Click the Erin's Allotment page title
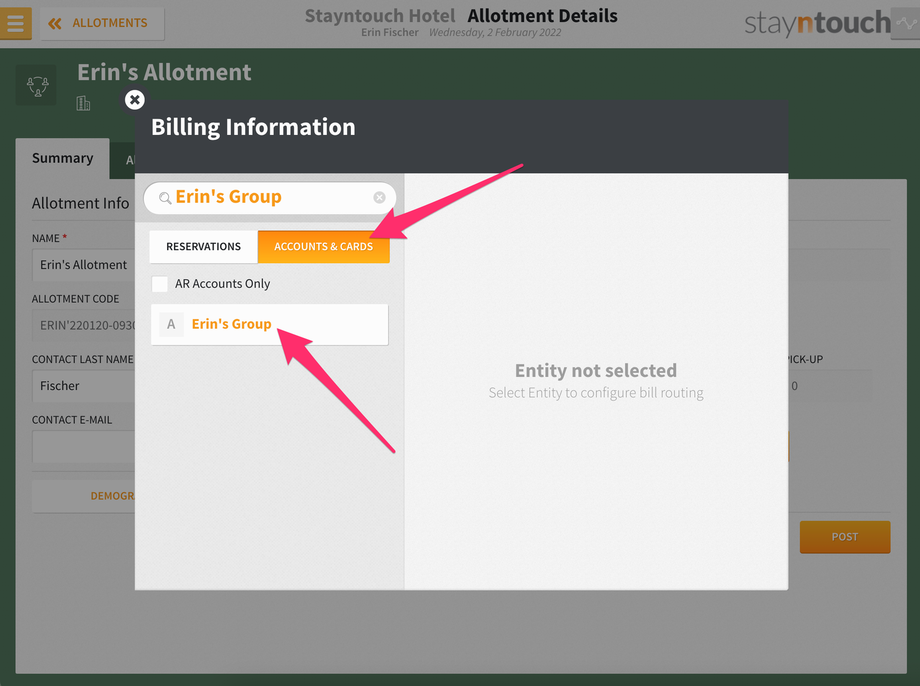The height and width of the screenshot is (686, 920). [x=164, y=72]
